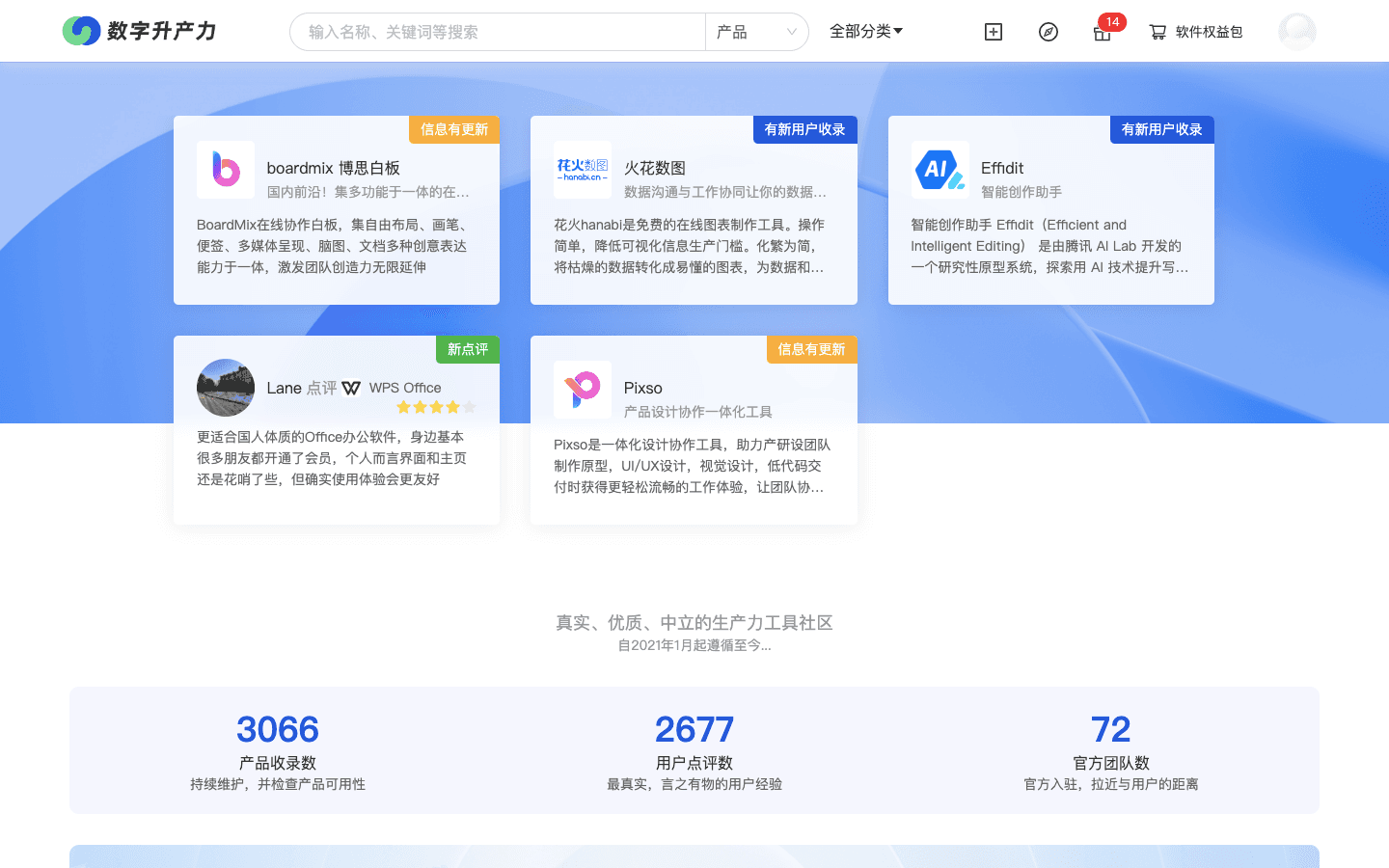1389x868 pixels.
Task: Click Lane's reviewer avatar photo
Action: tap(226, 388)
